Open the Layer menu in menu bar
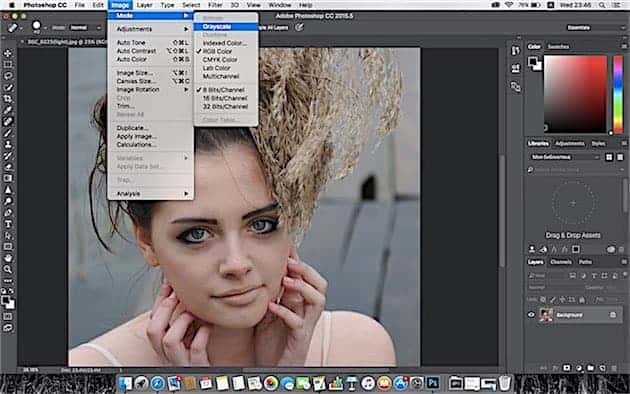This screenshot has width=630, height=394. (x=144, y=5)
